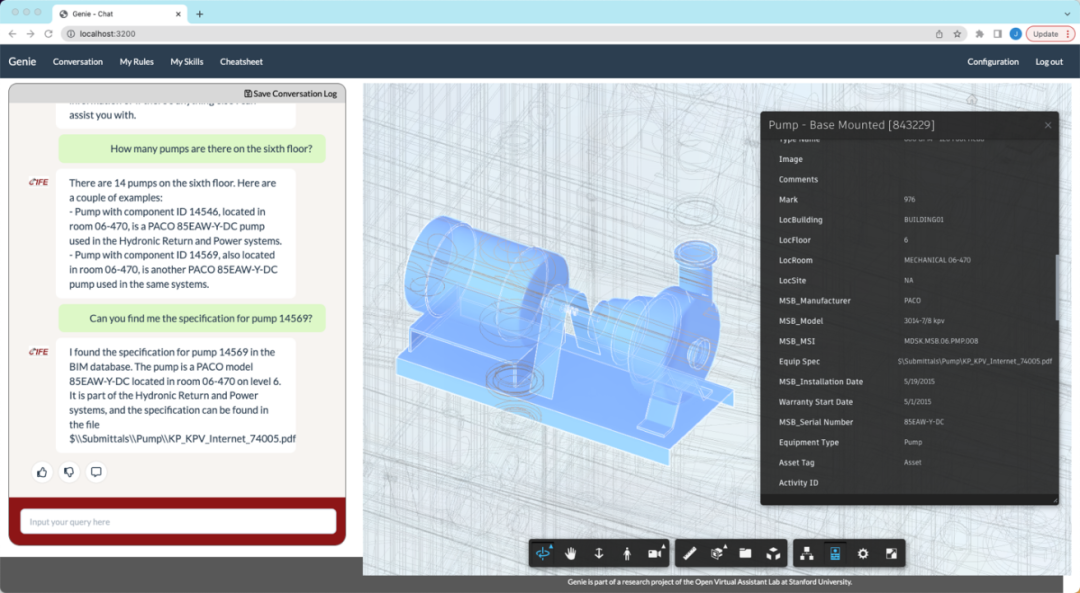
Task: Open the Camera interactions tool
Action: tap(655, 553)
